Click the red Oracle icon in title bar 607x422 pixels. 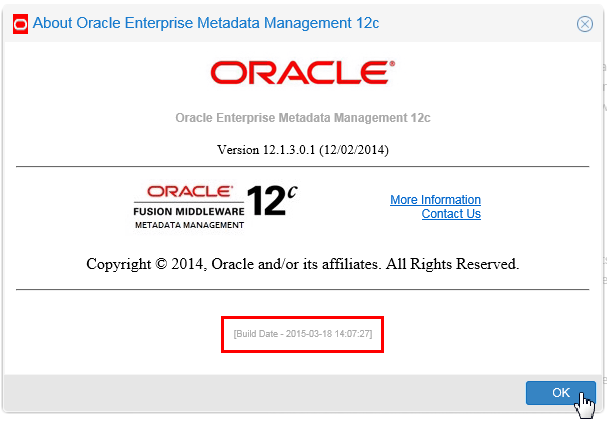point(20,24)
